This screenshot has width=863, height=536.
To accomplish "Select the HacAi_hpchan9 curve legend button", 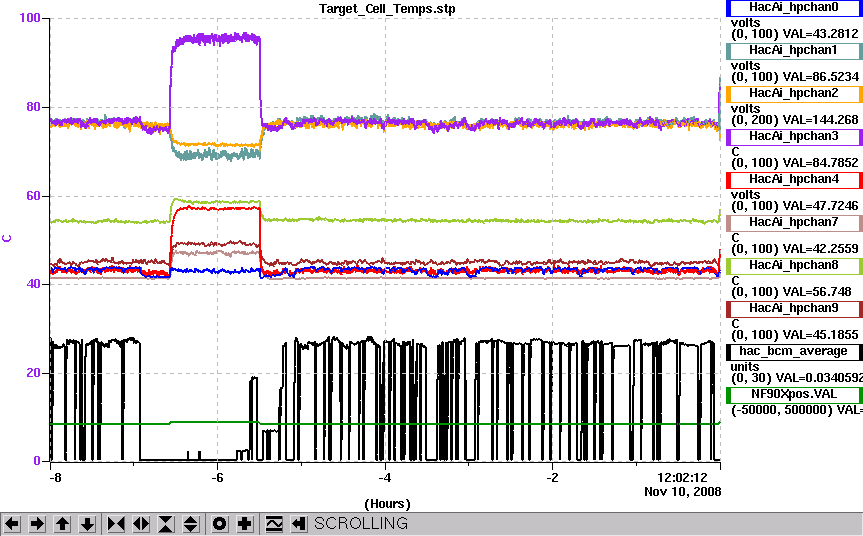I will click(794, 308).
